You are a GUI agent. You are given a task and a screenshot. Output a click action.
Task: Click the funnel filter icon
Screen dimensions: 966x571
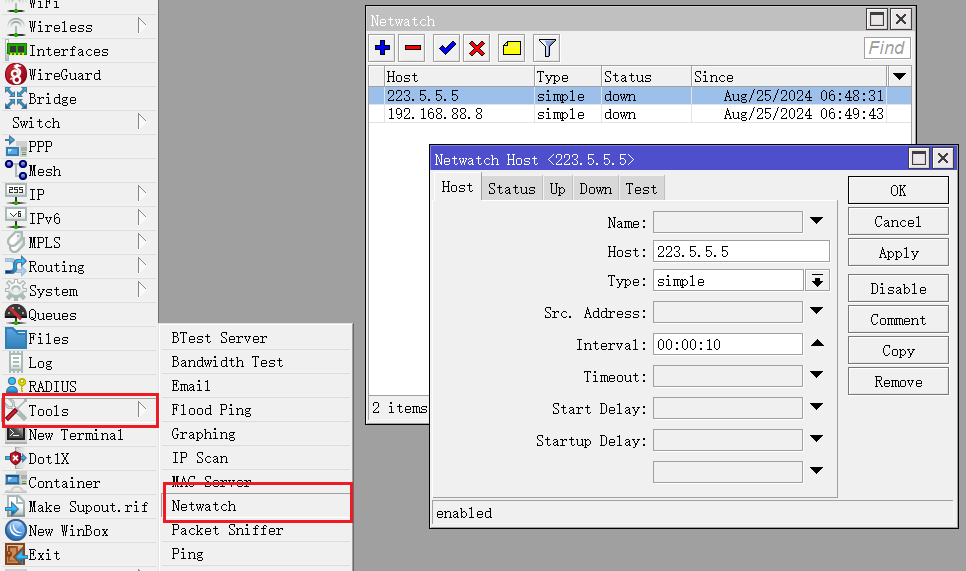point(546,48)
